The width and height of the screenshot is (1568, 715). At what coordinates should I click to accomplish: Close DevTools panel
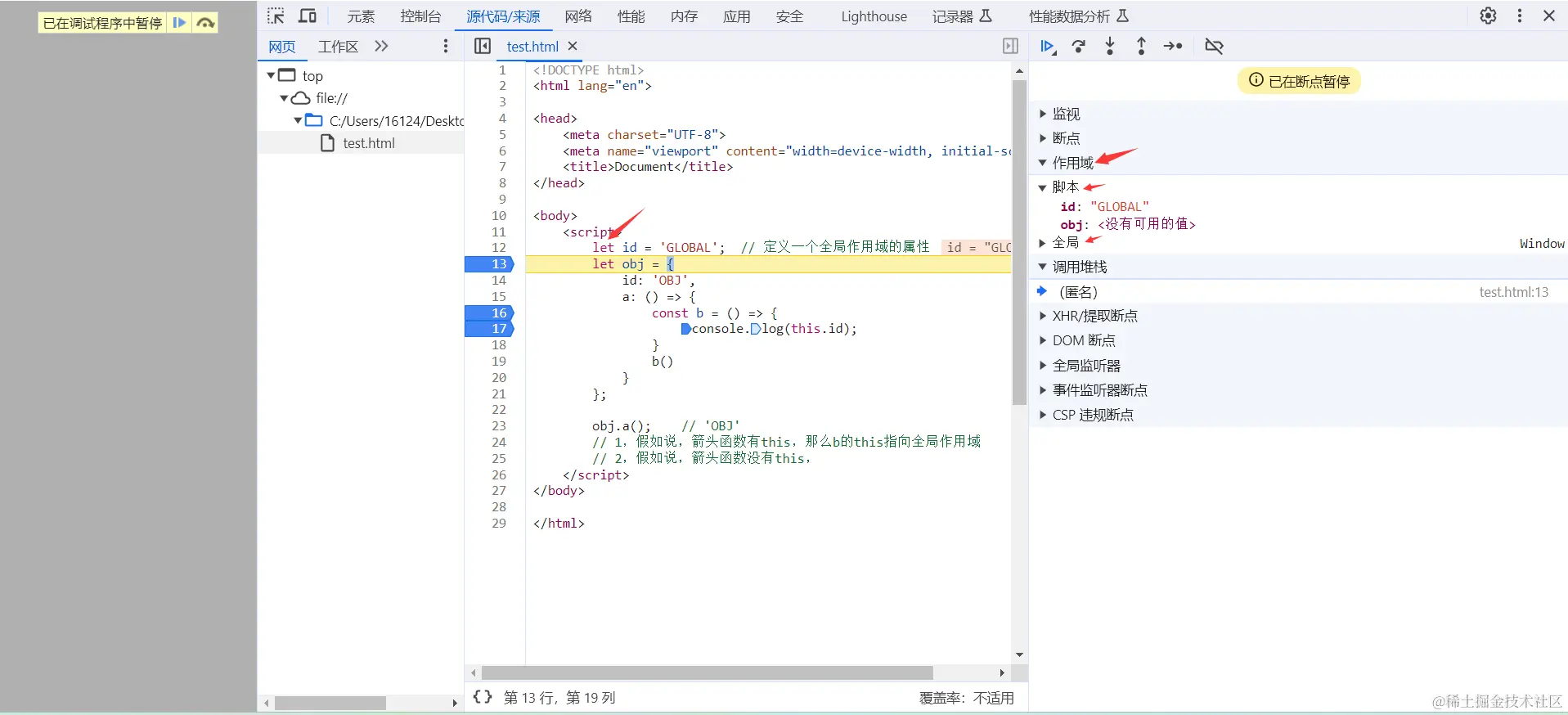tap(1549, 16)
